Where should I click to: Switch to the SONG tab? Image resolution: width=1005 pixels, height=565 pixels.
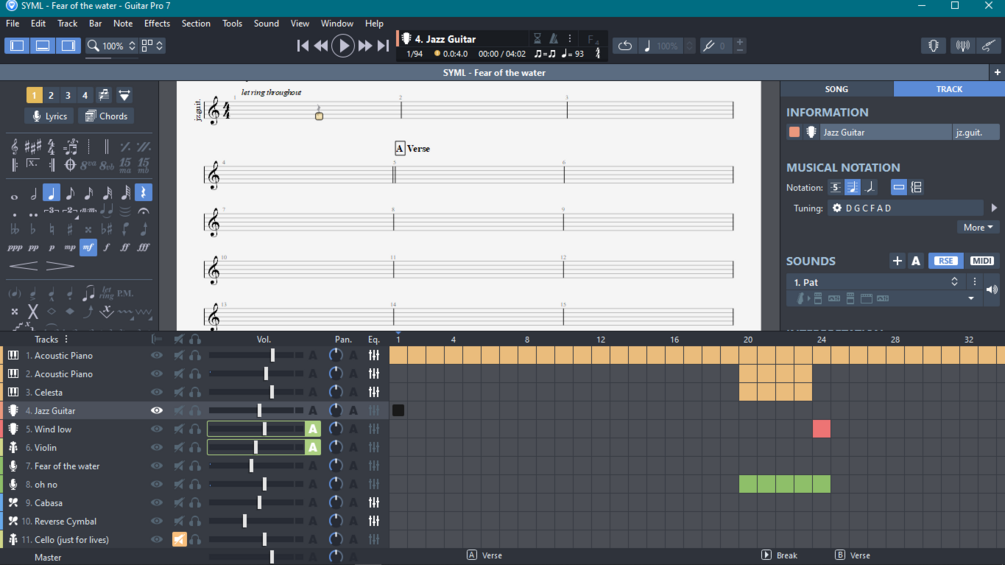[x=836, y=89]
